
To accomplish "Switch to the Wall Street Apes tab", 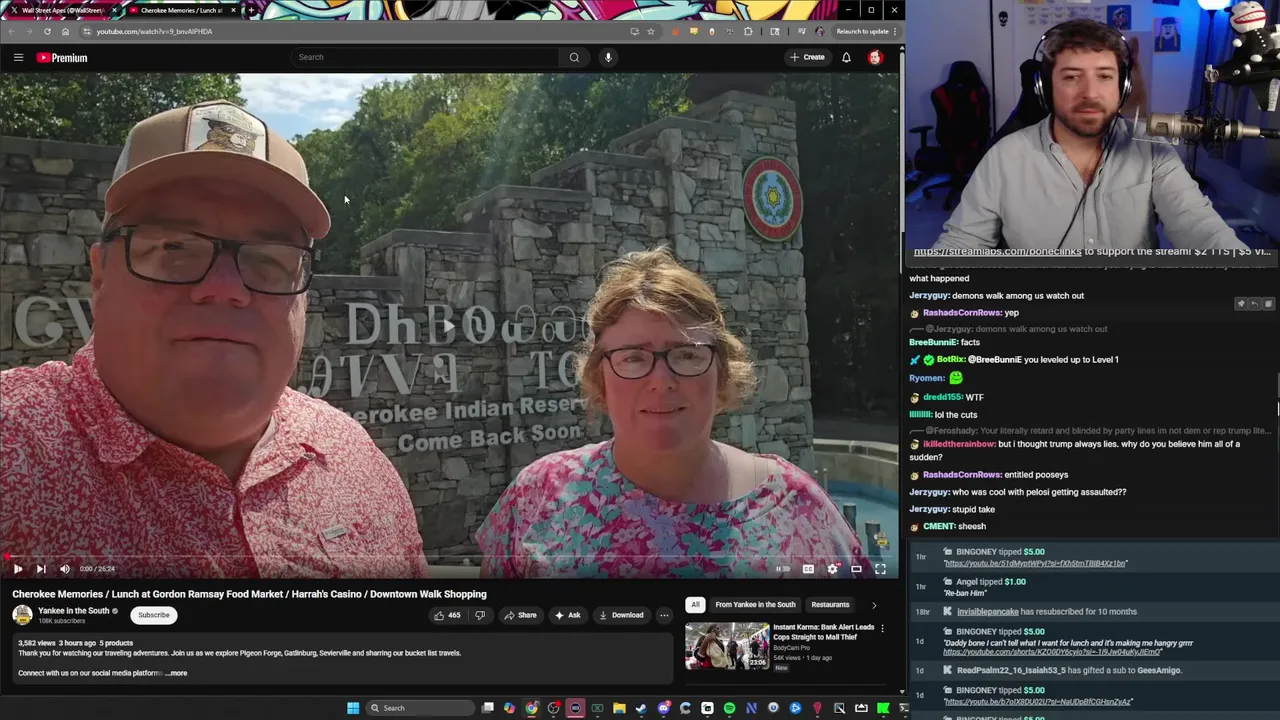I will coord(62,10).
